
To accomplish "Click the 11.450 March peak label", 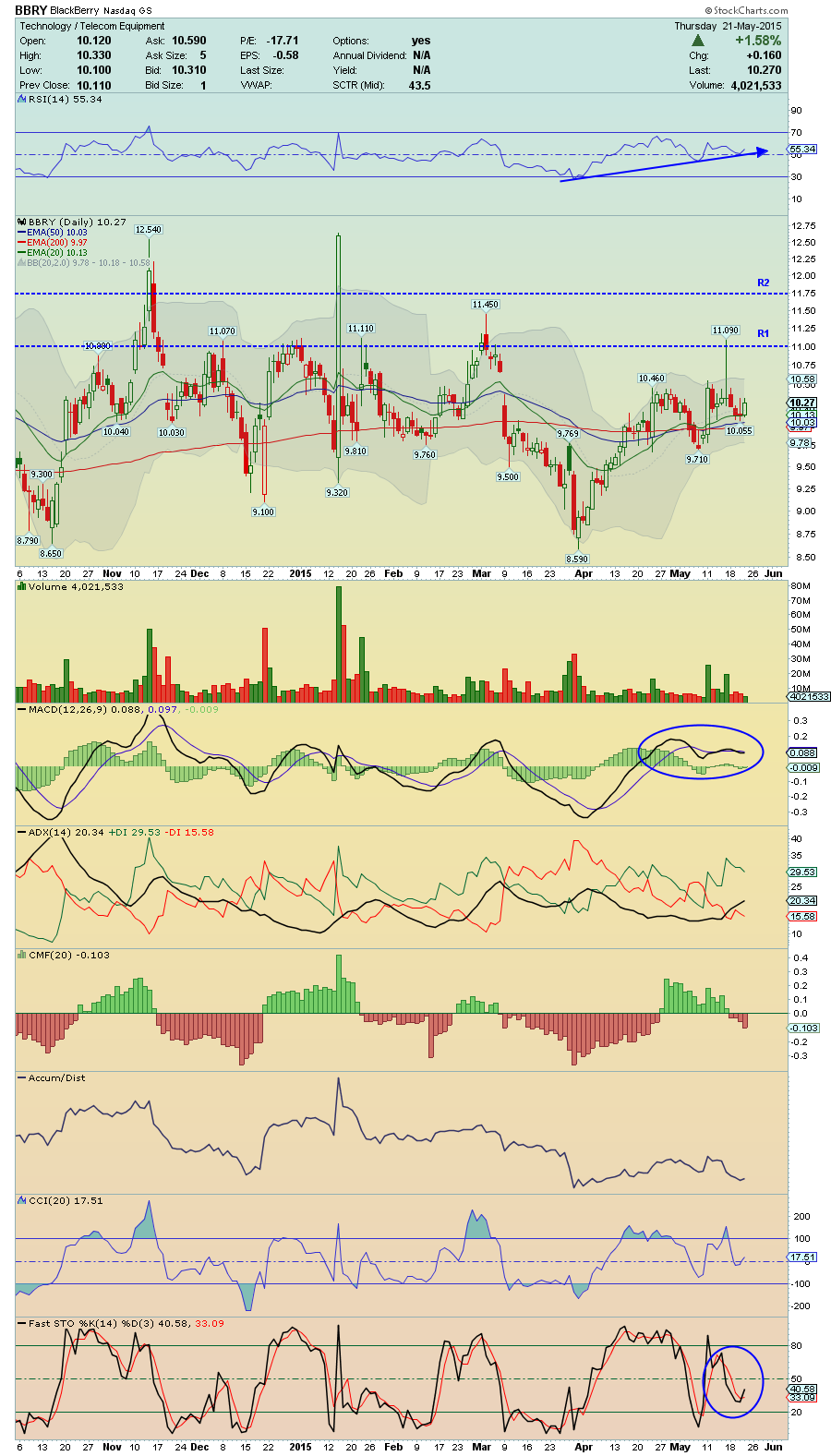I will point(485,304).
